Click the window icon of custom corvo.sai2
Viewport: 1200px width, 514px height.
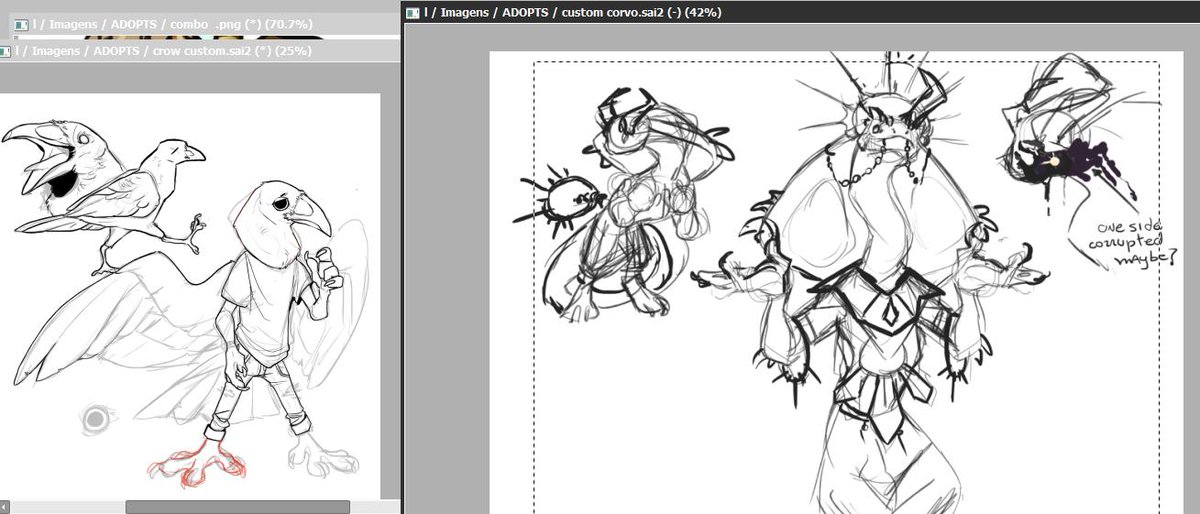point(413,12)
